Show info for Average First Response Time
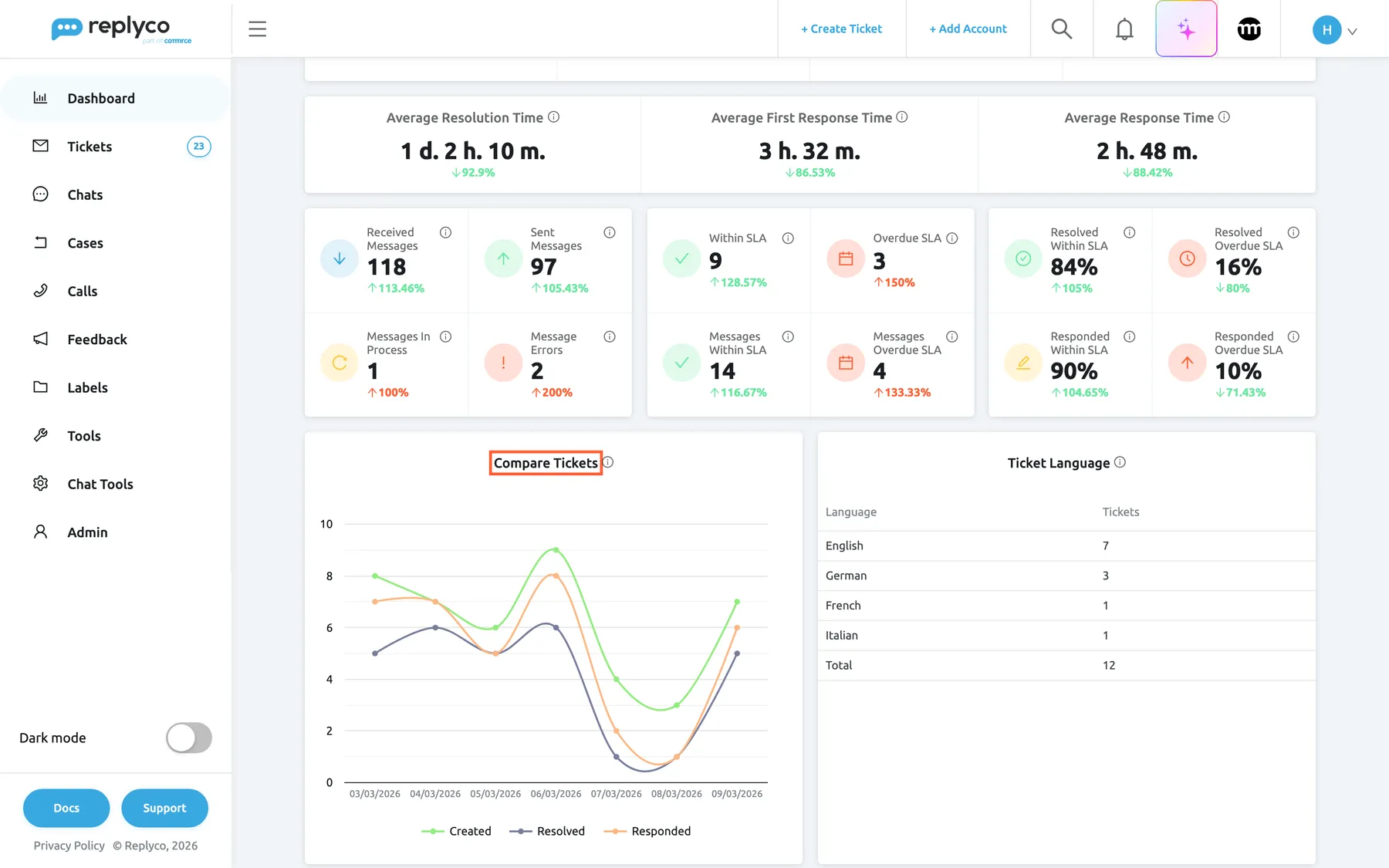 (x=902, y=117)
